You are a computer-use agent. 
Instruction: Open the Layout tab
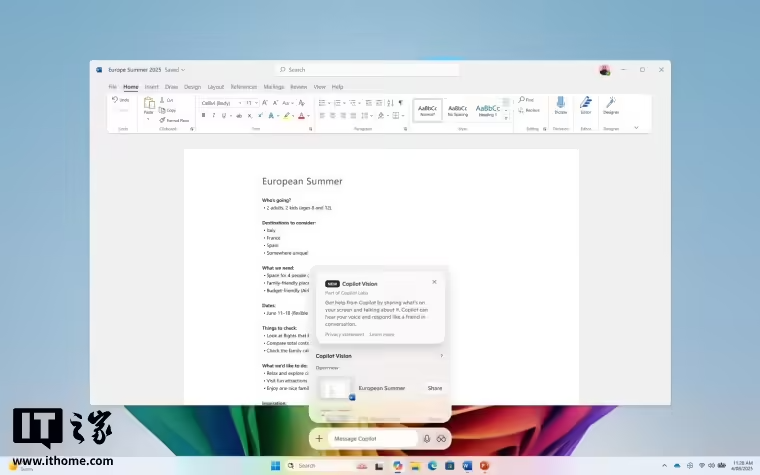point(216,87)
